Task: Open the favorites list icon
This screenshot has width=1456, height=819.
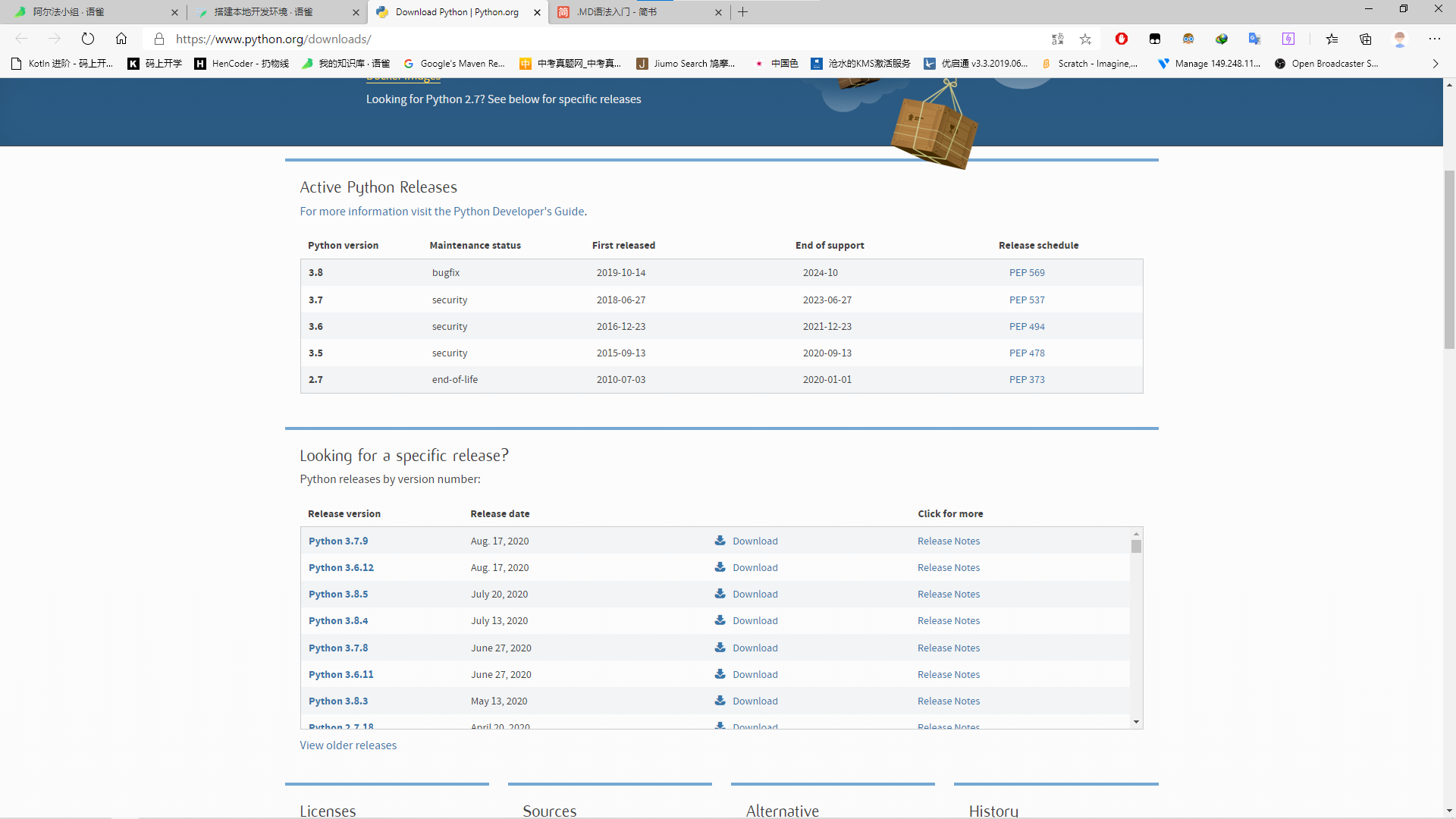Action: tap(1332, 39)
